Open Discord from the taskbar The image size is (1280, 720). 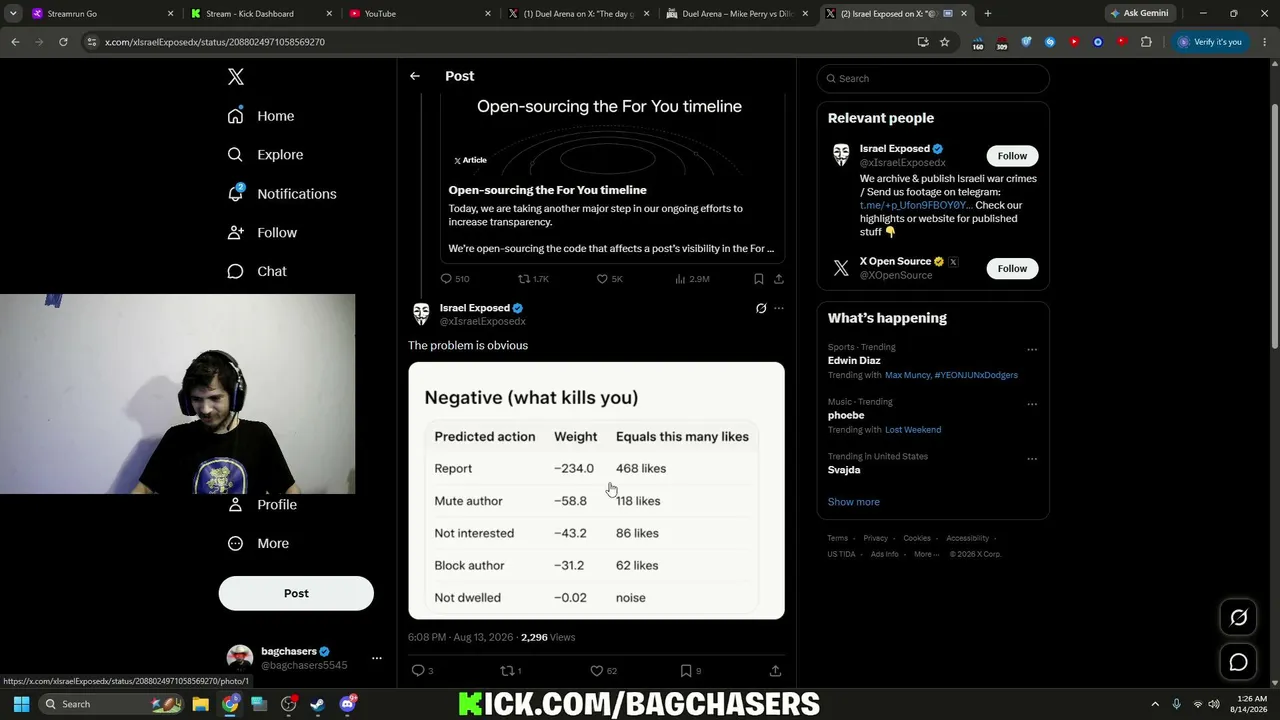[x=347, y=704]
